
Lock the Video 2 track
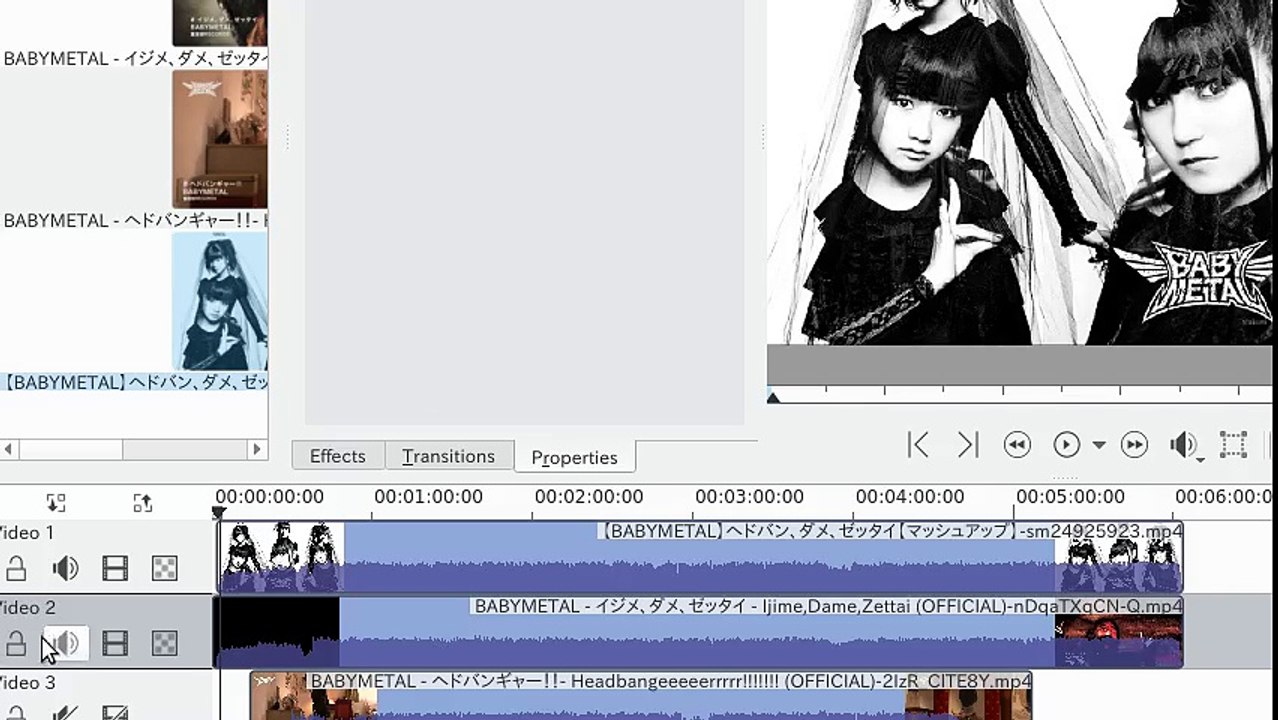(16, 644)
